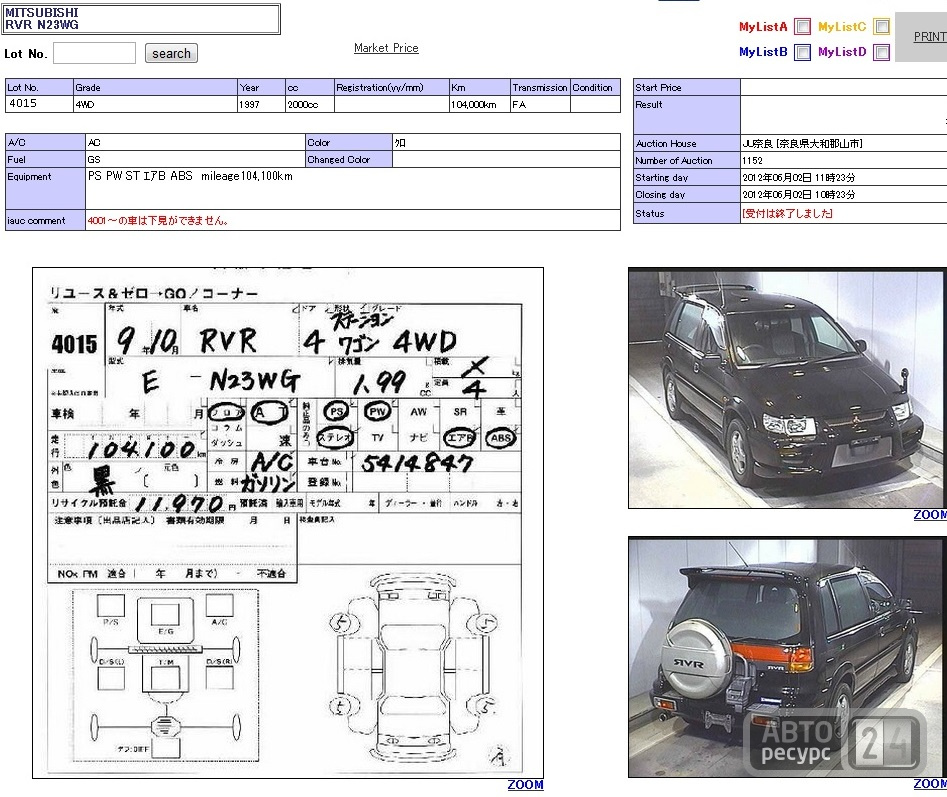Tick the MyListC checkbox
The height and width of the screenshot is (797, 947).
pyautogui.click(x=882, y=27)
